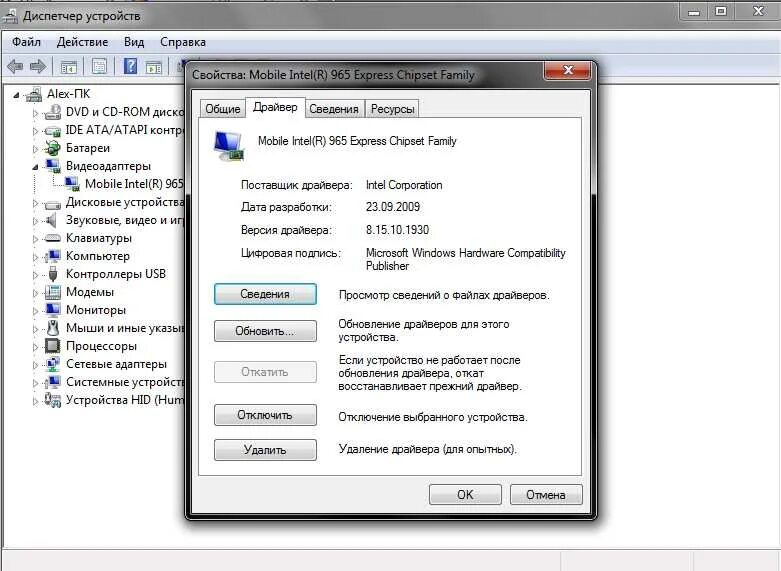
Task: Select Mobile Intel(R) 965 tree row text
Action: click(x=134, y=184)
